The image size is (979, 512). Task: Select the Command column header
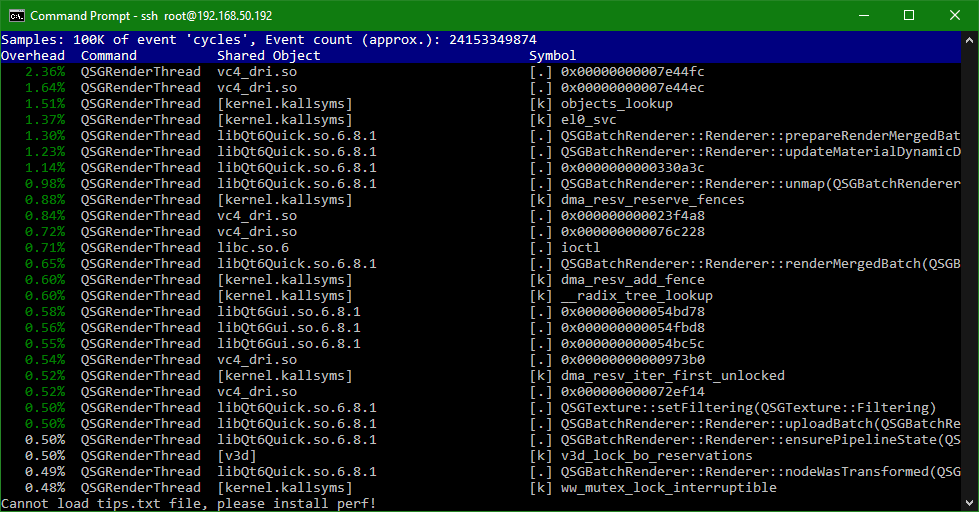[x=109, y=56]
